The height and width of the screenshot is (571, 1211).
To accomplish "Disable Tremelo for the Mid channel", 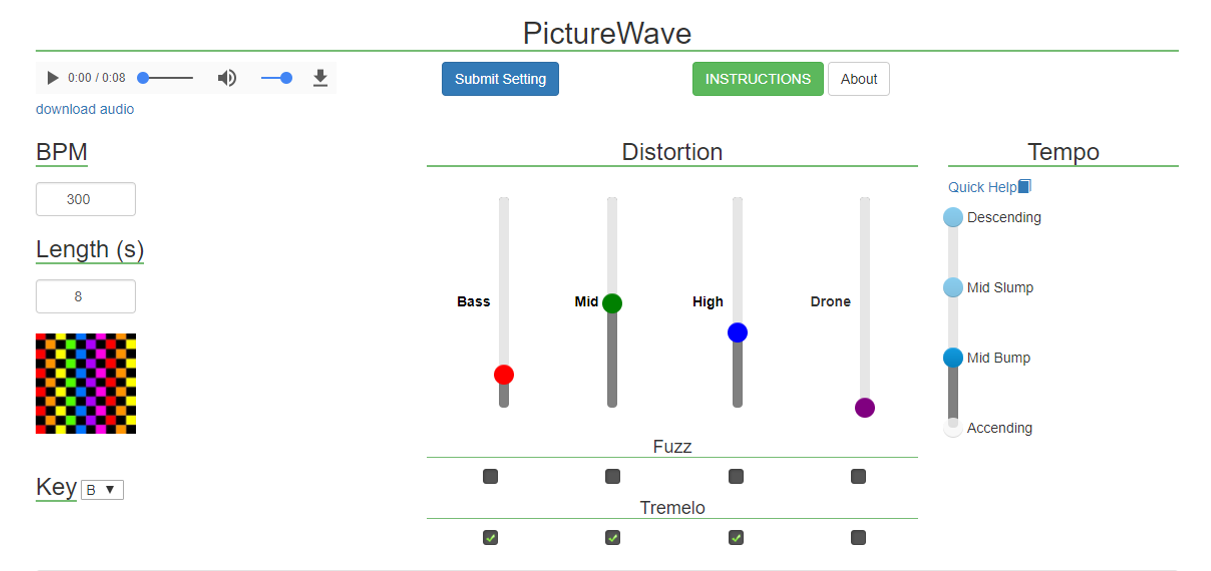I will click(612, 538).
